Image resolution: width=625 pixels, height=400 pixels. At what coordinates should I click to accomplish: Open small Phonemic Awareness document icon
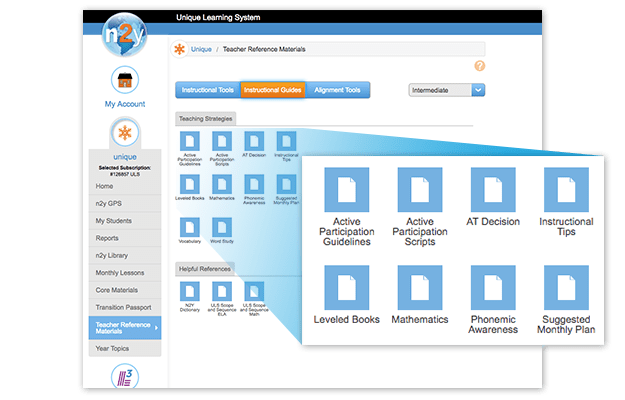click(254, 184)
